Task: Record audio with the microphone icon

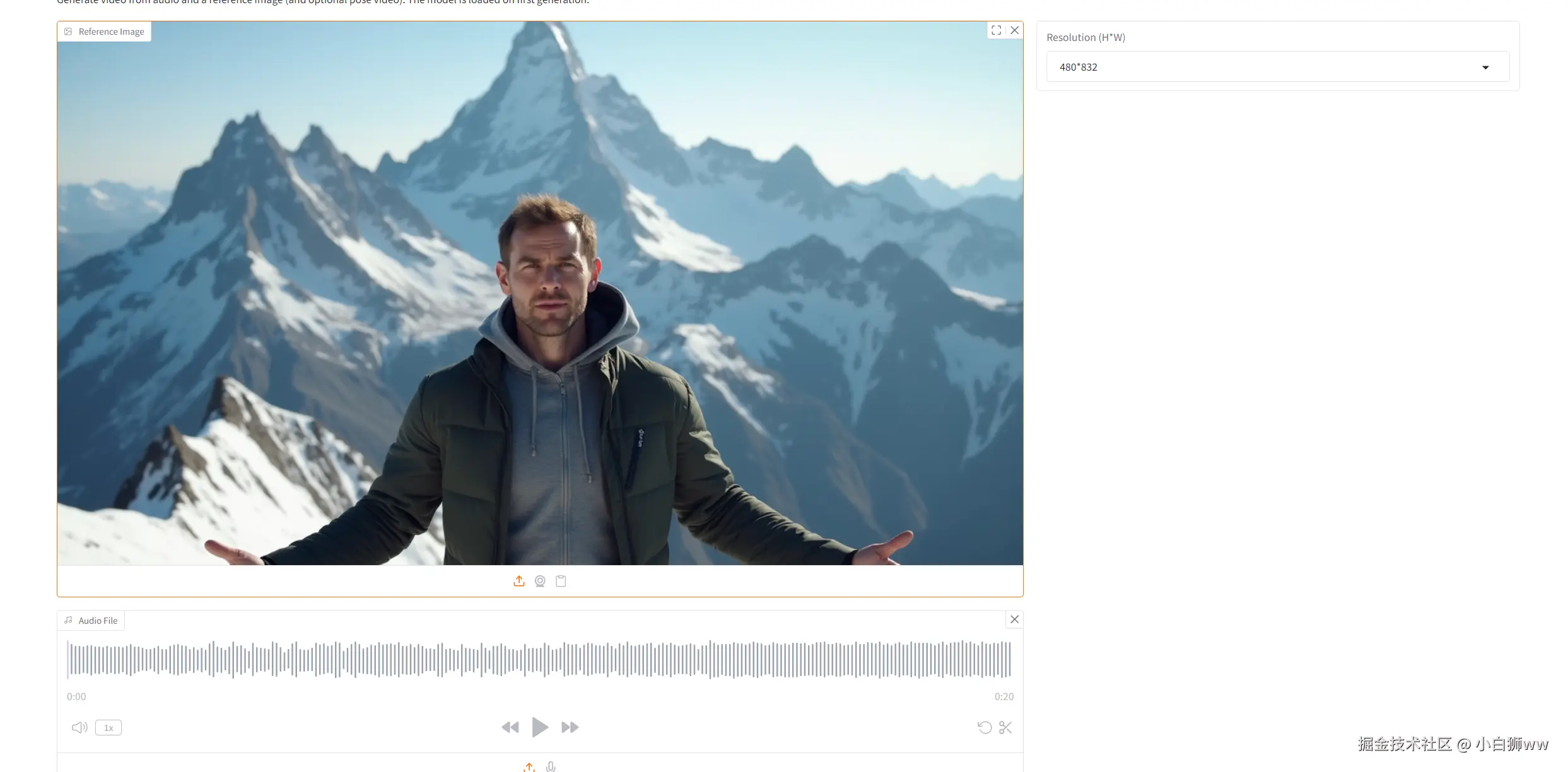Action: 551,767
